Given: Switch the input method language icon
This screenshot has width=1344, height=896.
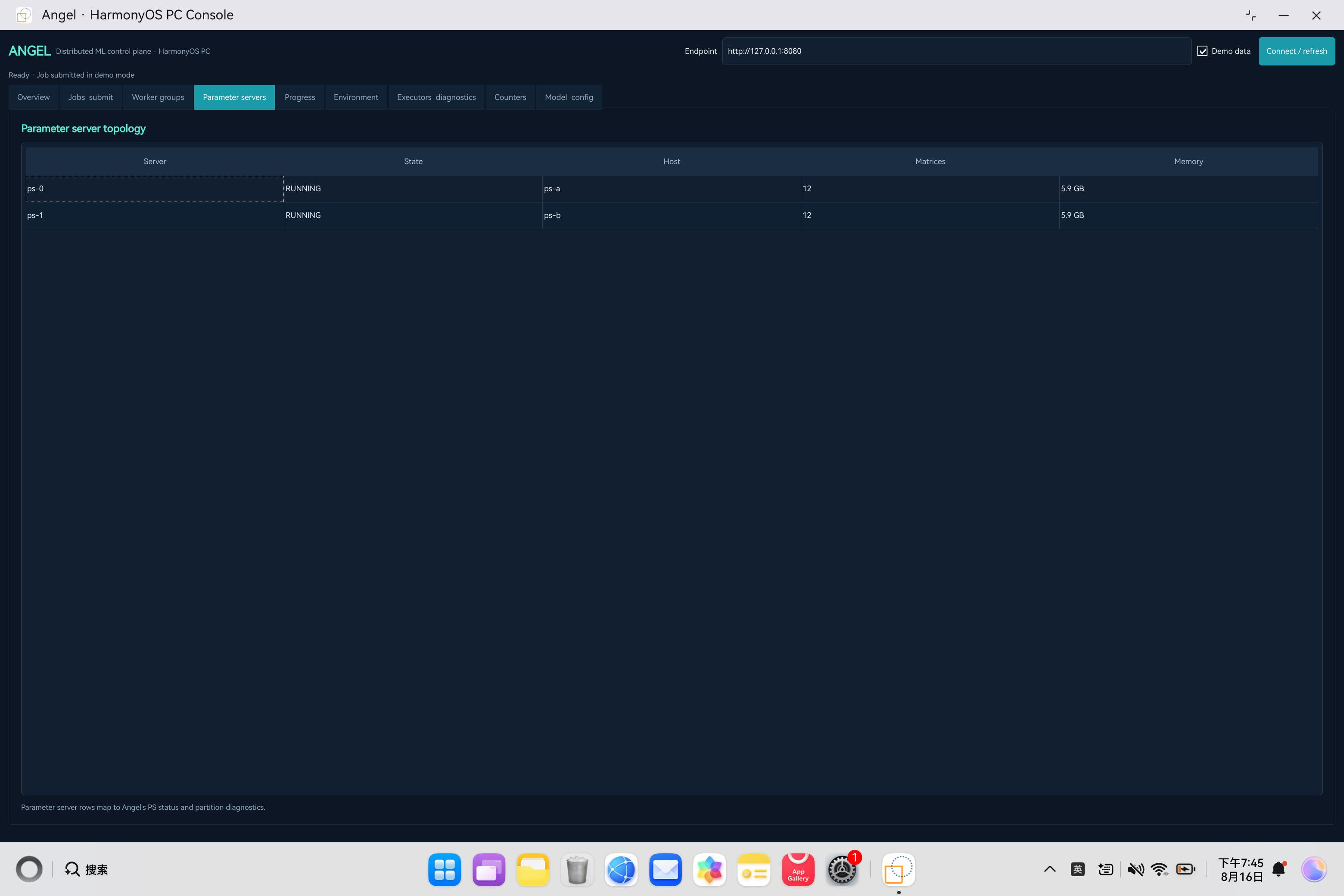Looking at the screenshot, I should click(1078, 869).
